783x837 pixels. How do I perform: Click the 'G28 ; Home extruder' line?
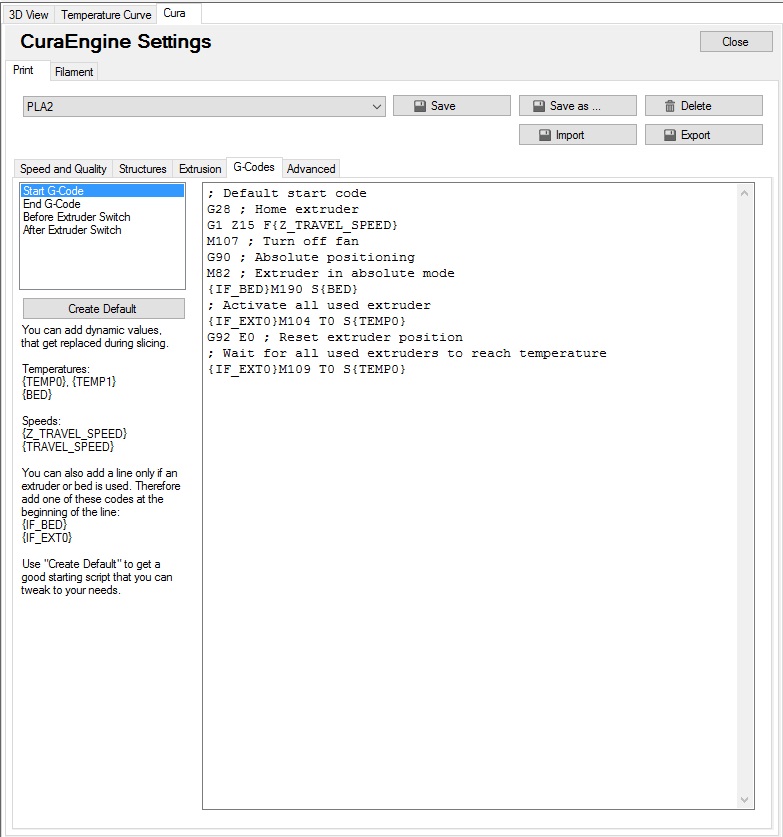[283, 209]
